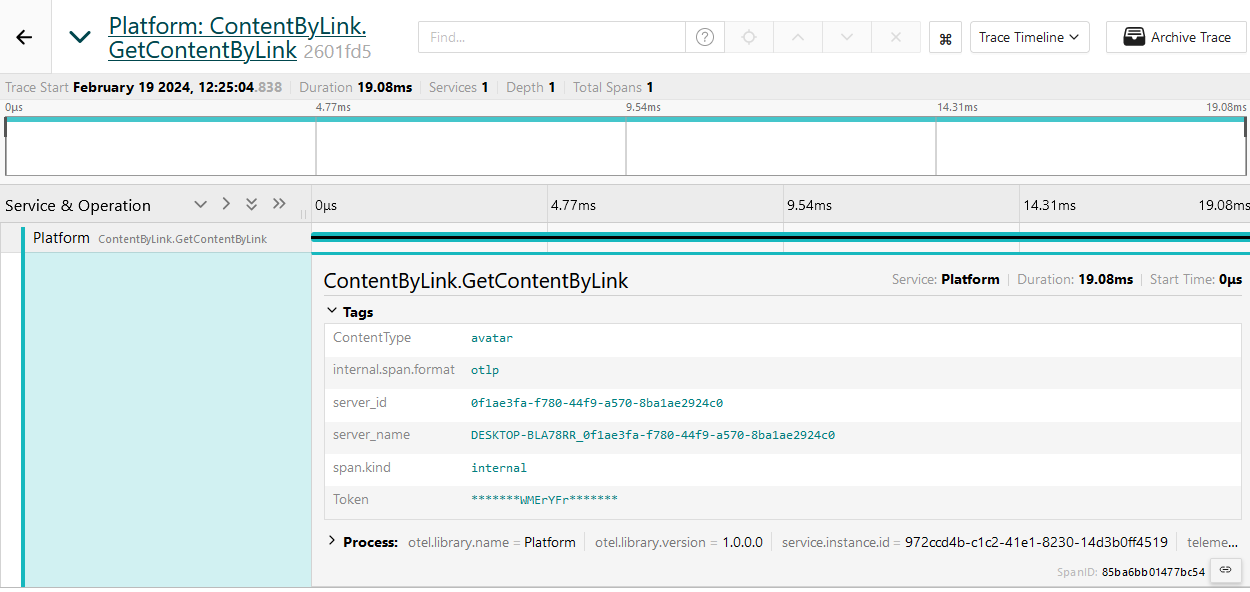Screen dimensions: 1250x592
Task: Click the focus search matches target icon
Action: [x=749, y=37]
